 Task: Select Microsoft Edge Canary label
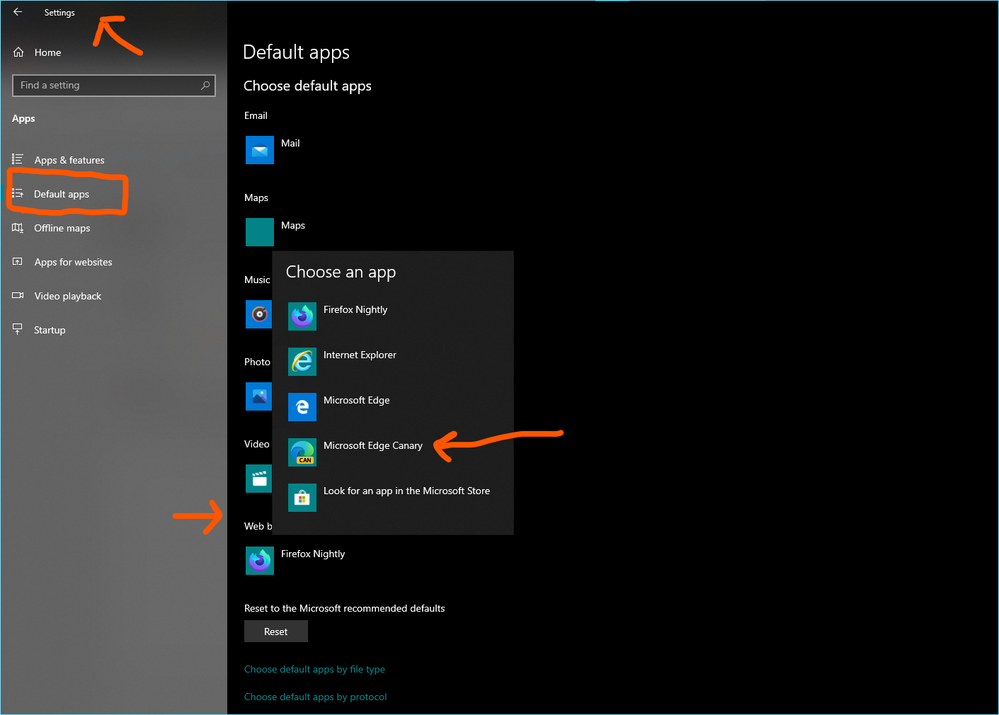tap(373, 445)
